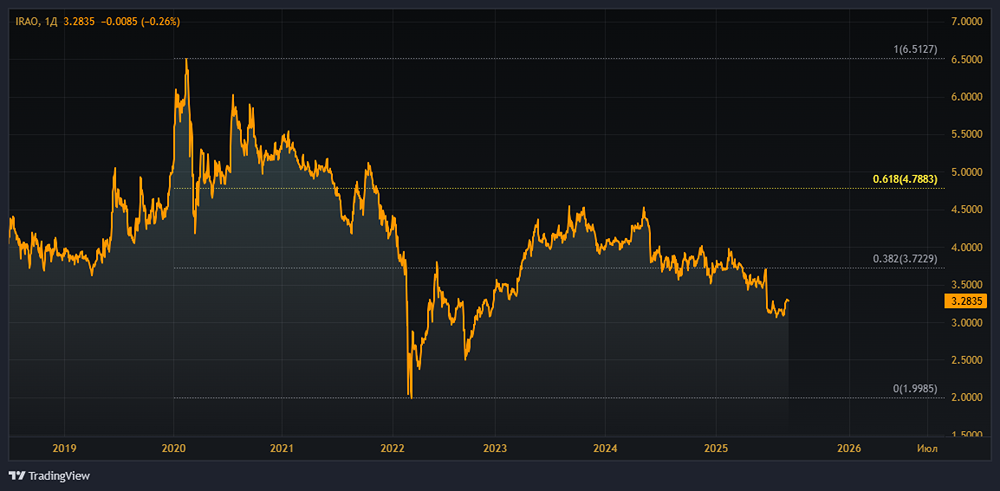Viewport: 1000px width, 491px height.
Task: Select the highlighted 0.618(4.7883) Fibonacci label
Action: coord(905,179)
